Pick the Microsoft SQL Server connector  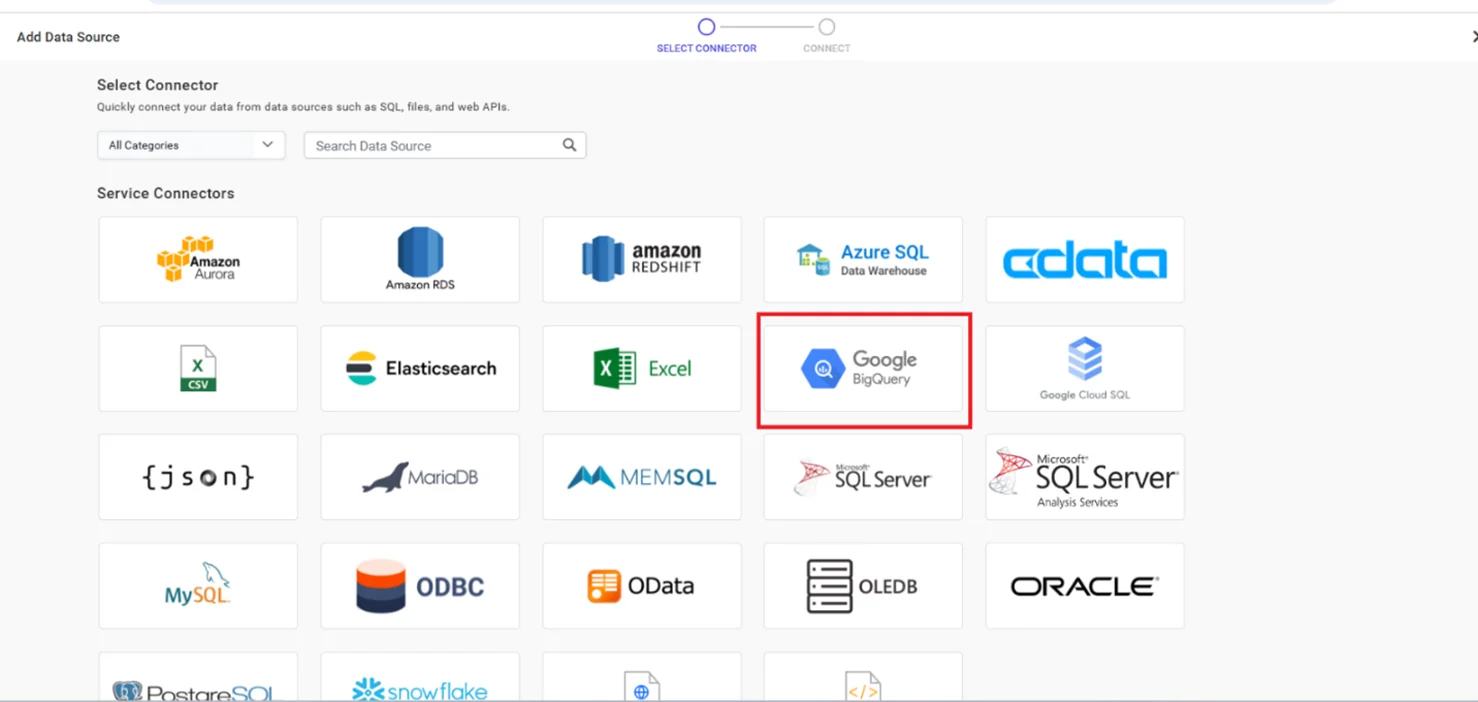pos(862,477)
